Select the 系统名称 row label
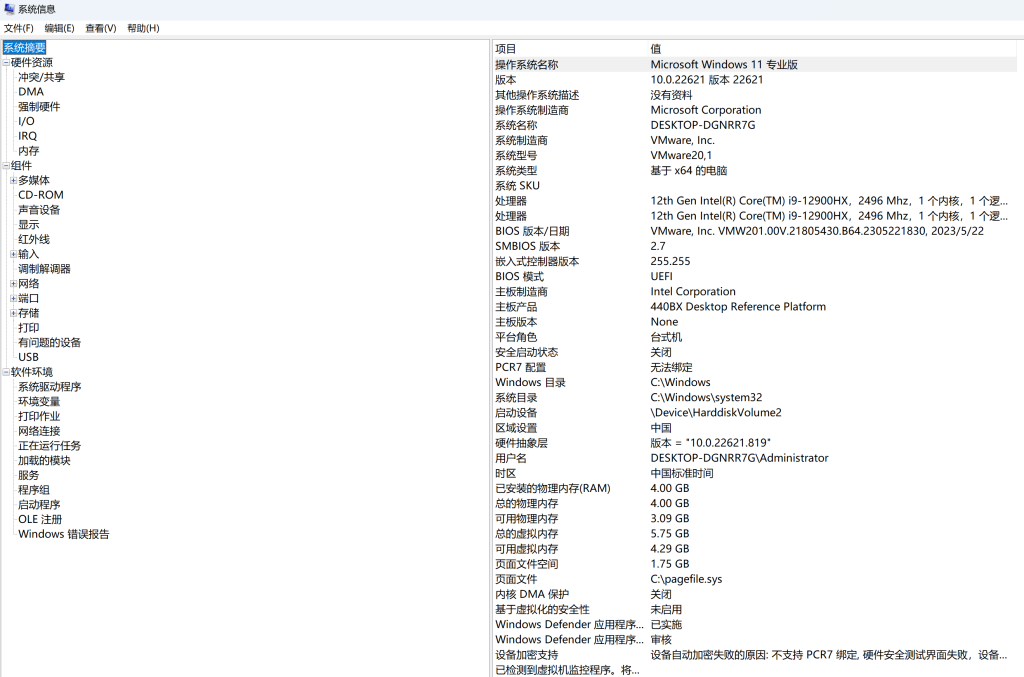This screenshot has height=677, width=1024. click(516, 125)
